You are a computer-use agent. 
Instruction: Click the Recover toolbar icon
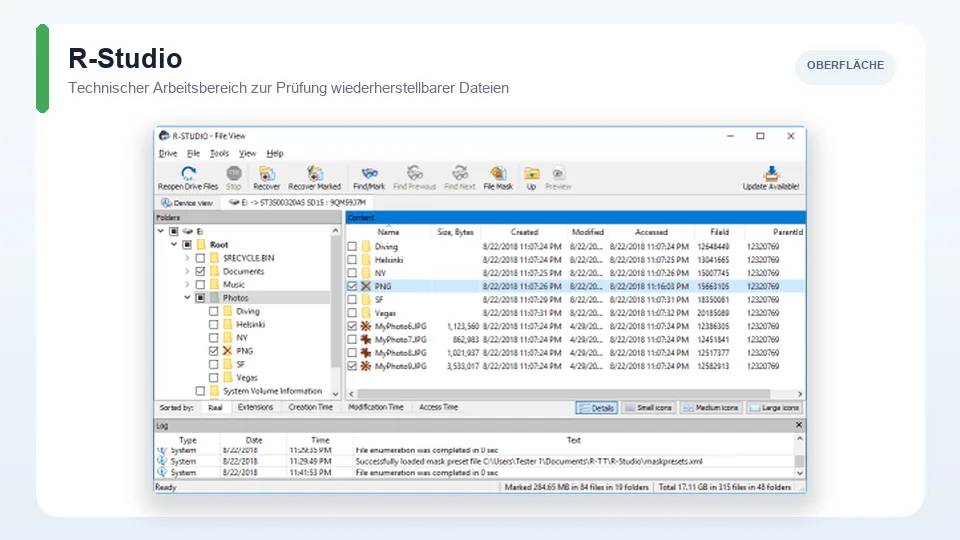point(266,173)
